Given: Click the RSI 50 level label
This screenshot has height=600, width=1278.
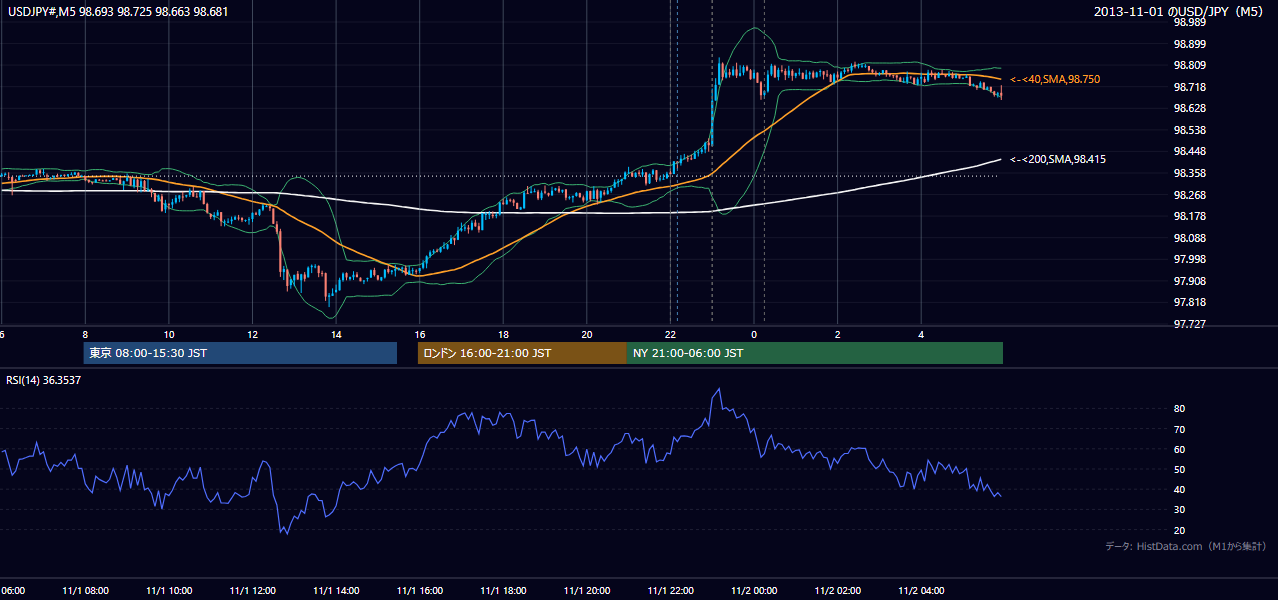Looking at the screenshot, I should pyautogui.click(x=1180, y=469).
